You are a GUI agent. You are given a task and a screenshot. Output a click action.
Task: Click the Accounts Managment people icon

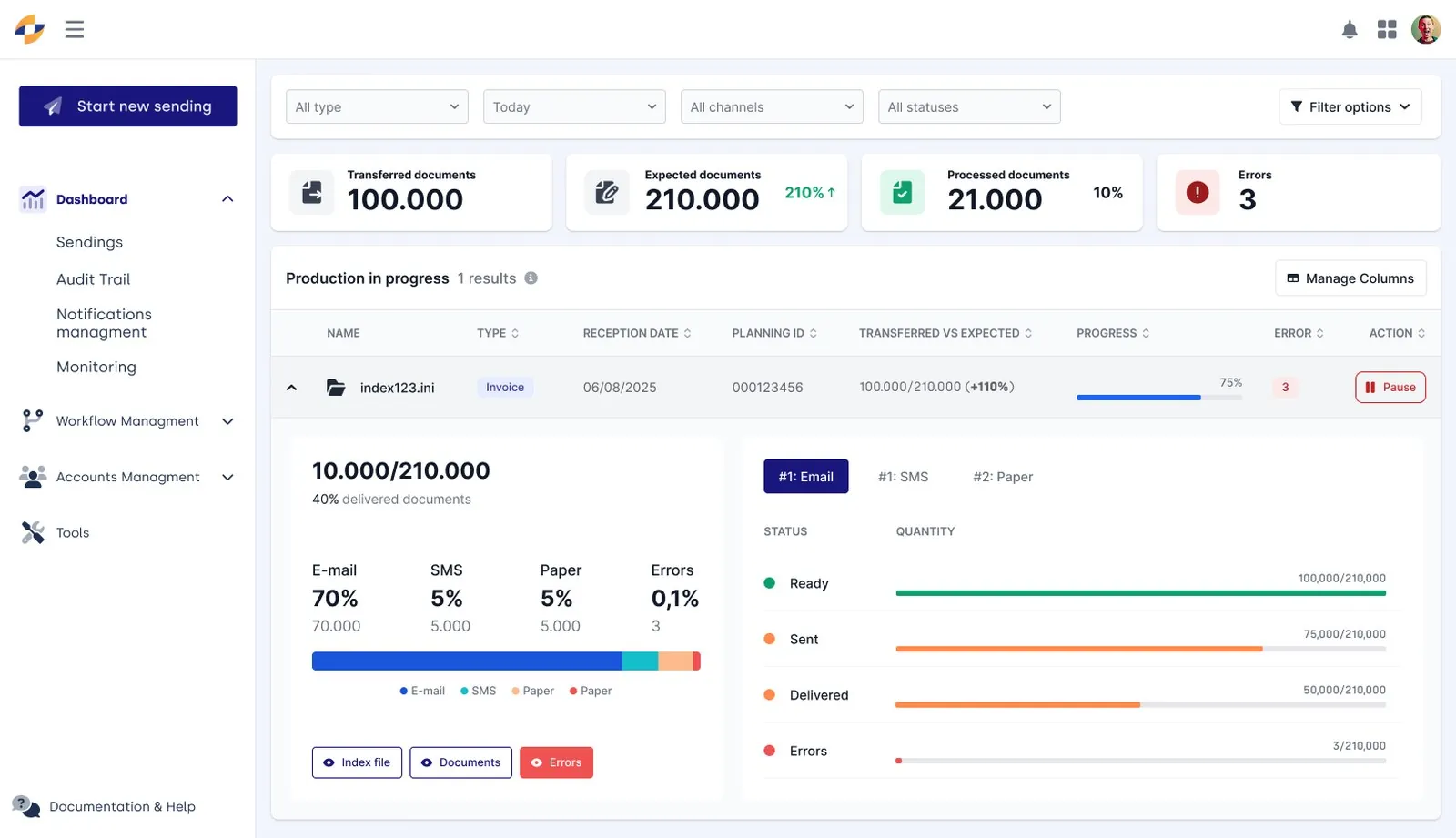click(33, 477)
